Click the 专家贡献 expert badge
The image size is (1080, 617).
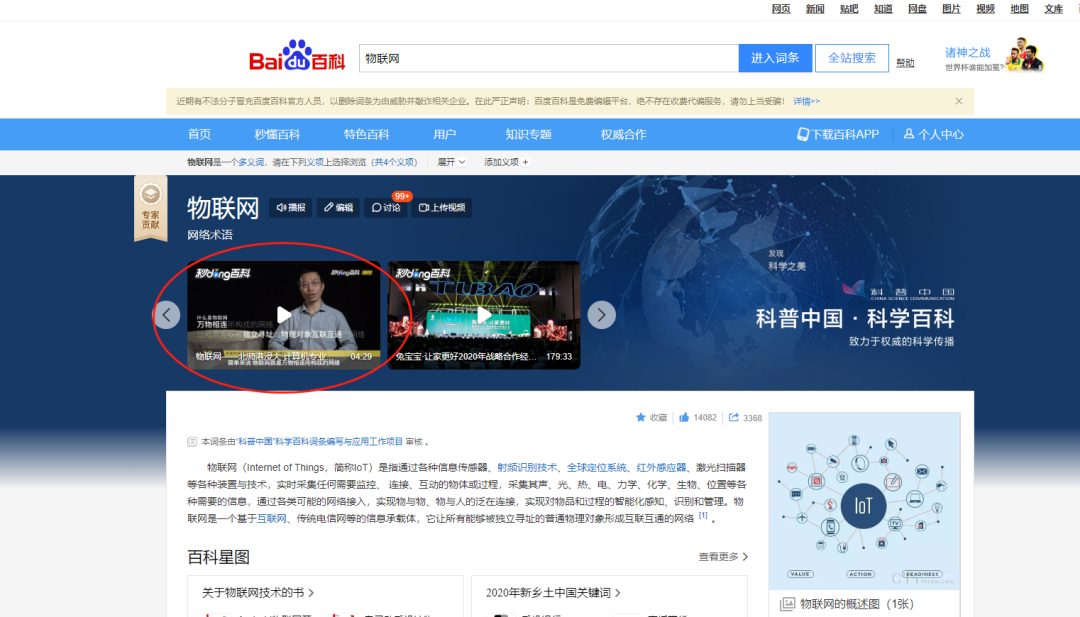150,209
